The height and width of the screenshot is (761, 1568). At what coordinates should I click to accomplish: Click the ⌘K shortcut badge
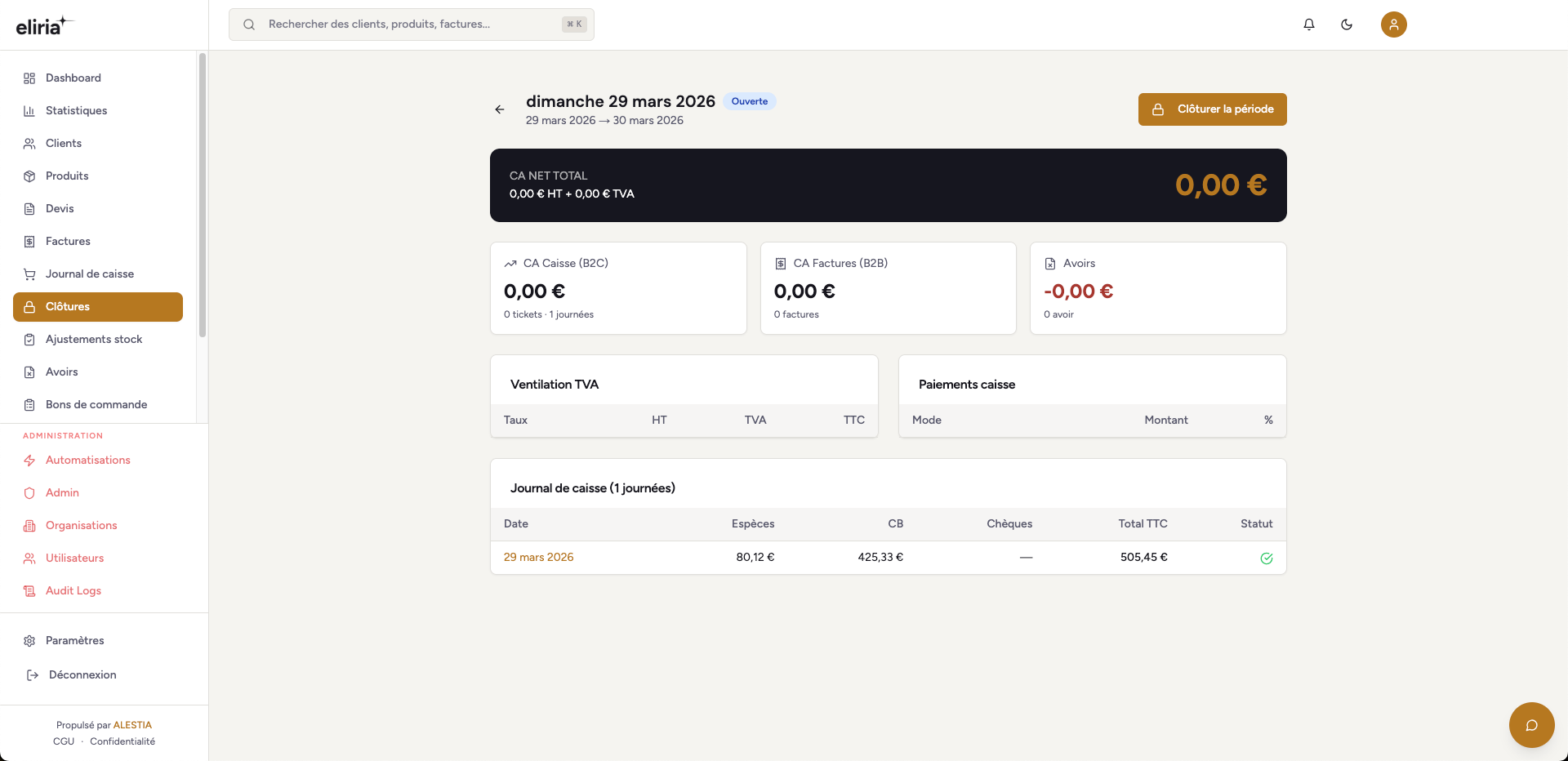coord(574,24)
